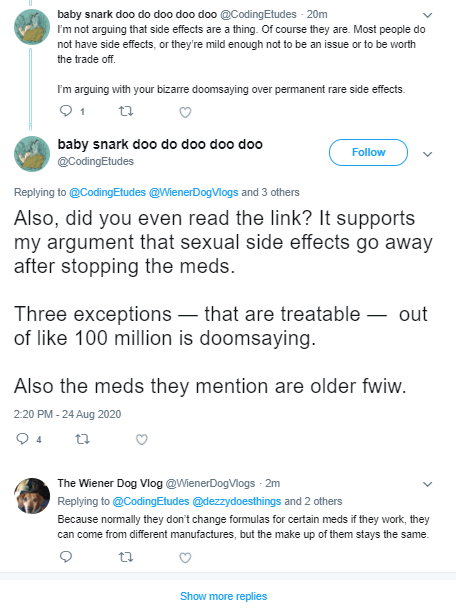Retweet the first tweet in the thread
The width and height of the screenshot is (456, 612).
point(126,112)
